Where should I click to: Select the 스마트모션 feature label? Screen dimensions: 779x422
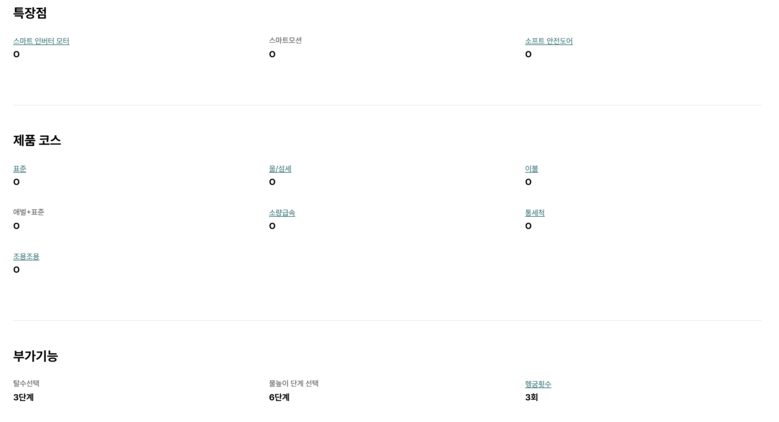point(285,40)
